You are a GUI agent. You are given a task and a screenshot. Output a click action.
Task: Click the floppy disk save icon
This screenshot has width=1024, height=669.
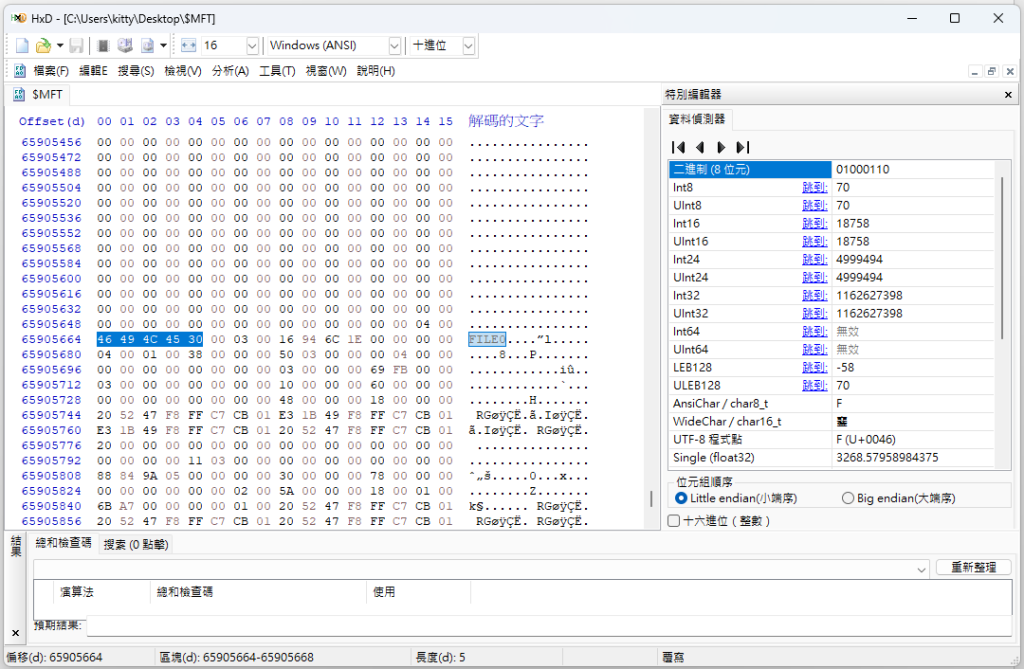pyautogui.click(x=76, y=46)
